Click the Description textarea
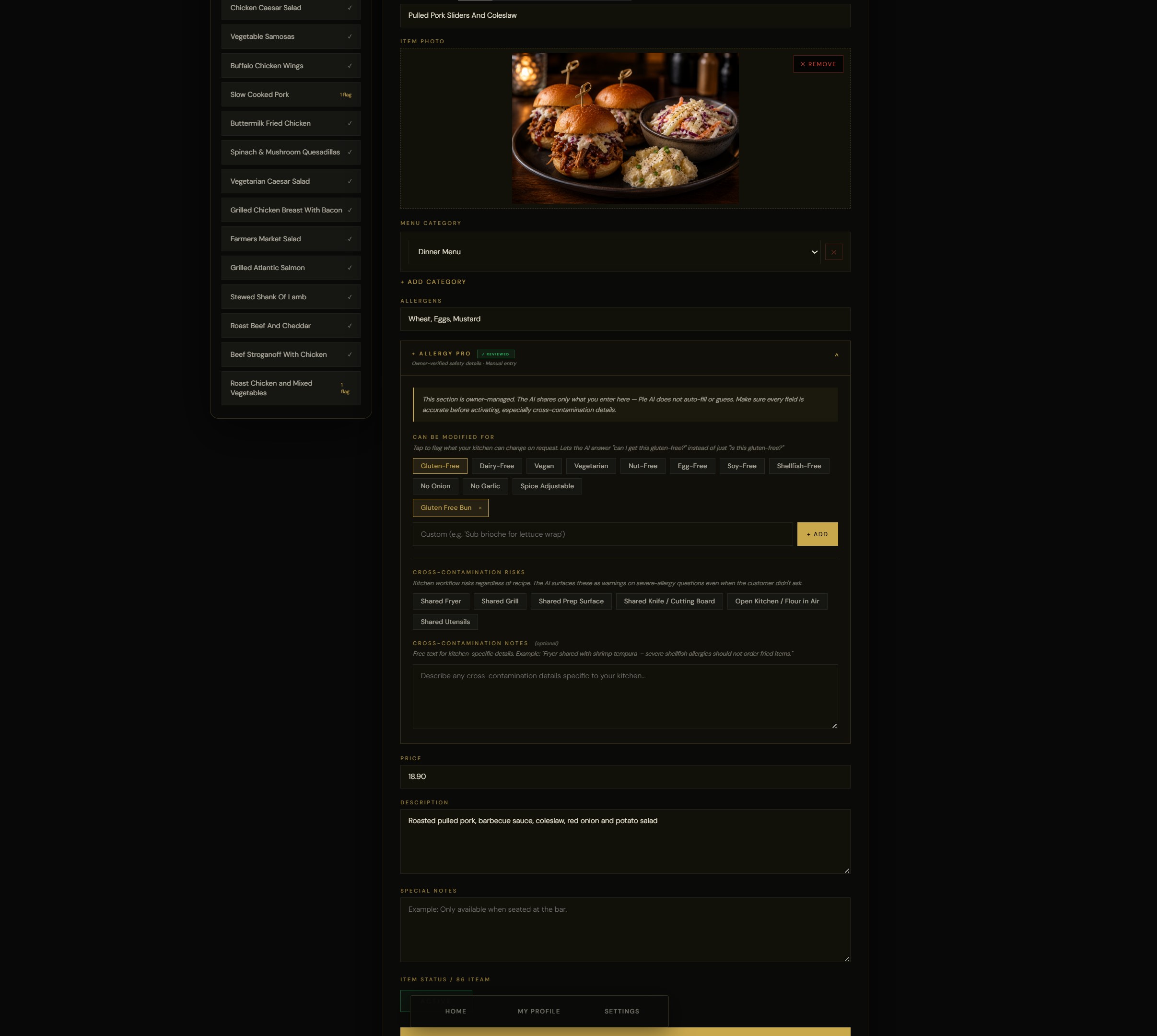 (625, 842)
